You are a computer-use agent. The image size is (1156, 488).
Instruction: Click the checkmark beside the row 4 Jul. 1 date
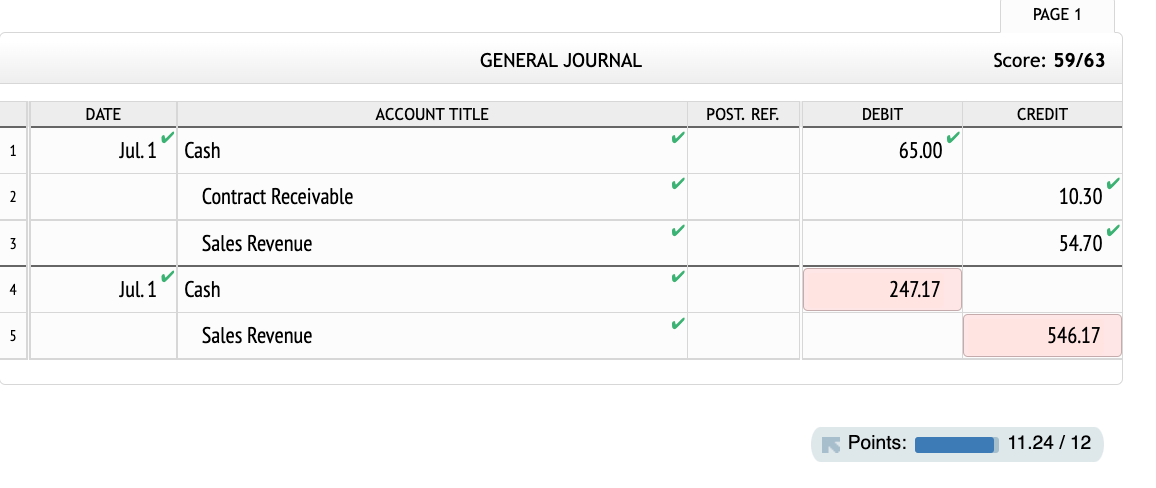click(x=167, y=276)
